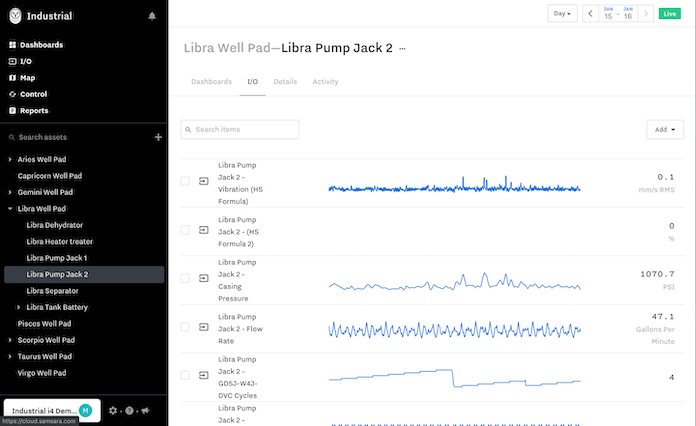Image resolution: width=696 pixels, height=426 pixels.
Task: Check the Vibration (HS Formula) row checkbox
Action: pyautogui.click(x=185, y=181)
